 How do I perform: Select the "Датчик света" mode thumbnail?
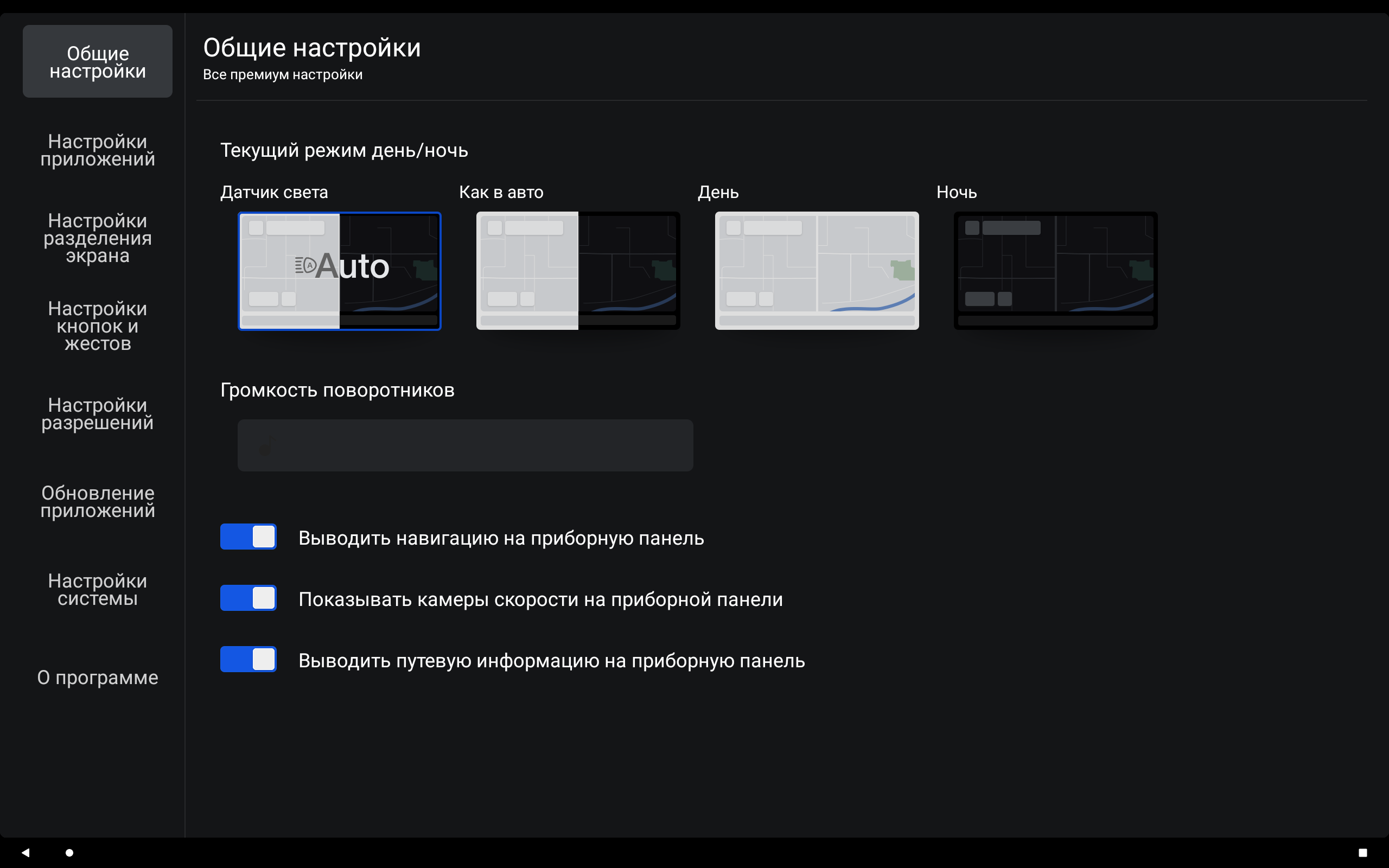coord(339,271)
